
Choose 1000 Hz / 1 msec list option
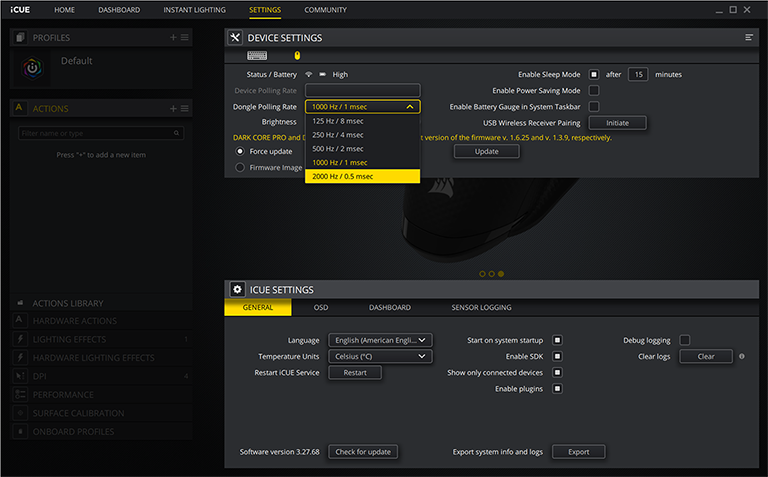point(362,162)
